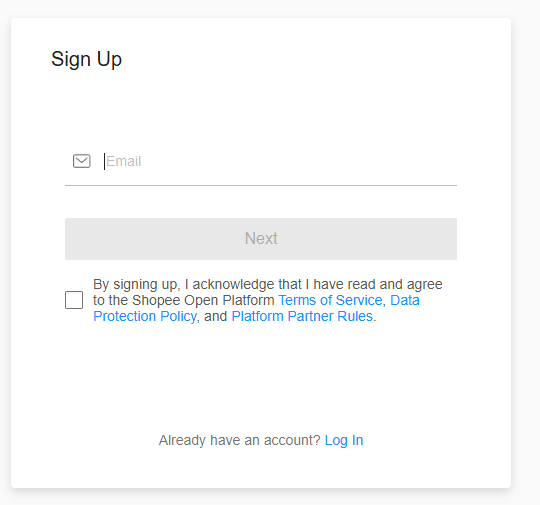The width and height of the screenshot is (540, 505).
Task: Click the underline below the Email field
Action: tap(261, 185)
